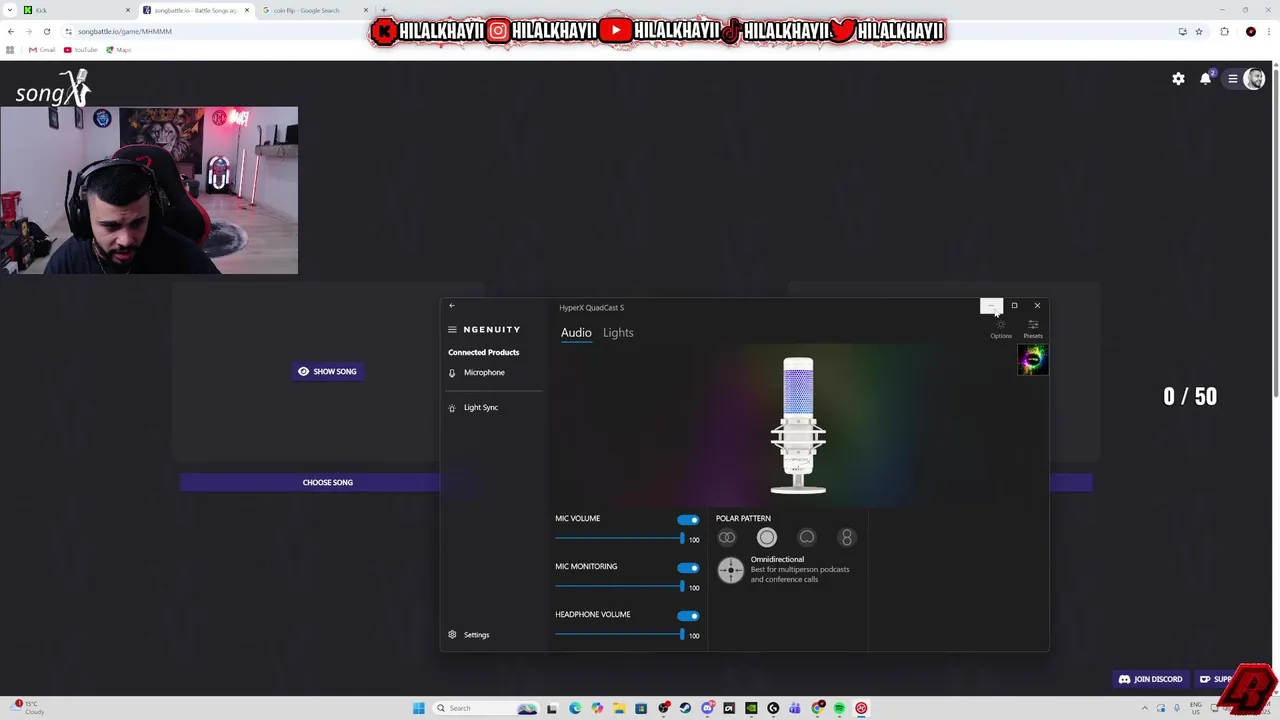Open the weather widget on the taskbar
Viewport: 1280px width, 720px height.
(26, 707)
